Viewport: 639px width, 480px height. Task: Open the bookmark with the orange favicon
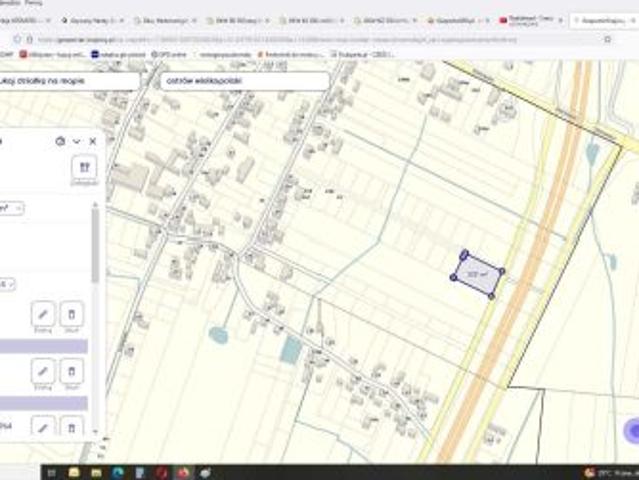291,54
